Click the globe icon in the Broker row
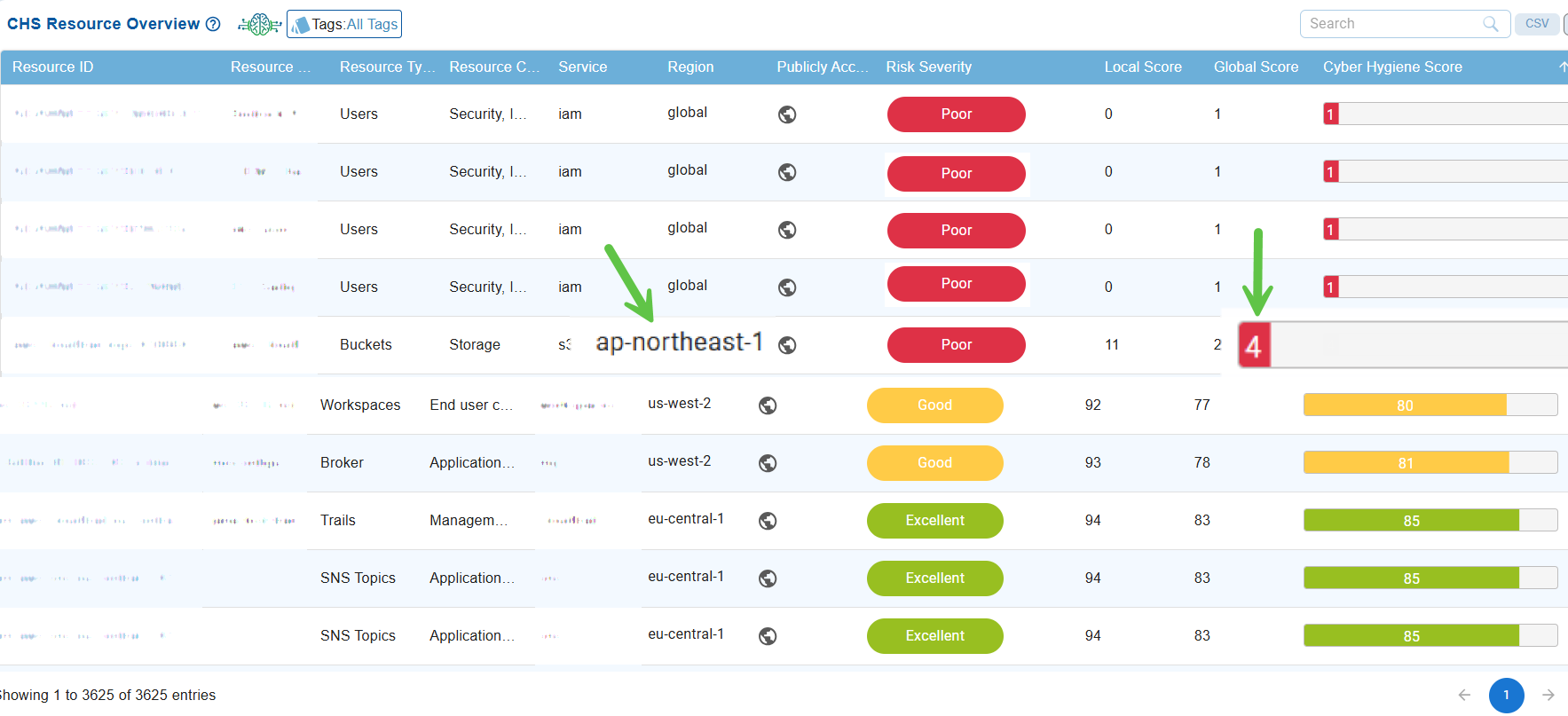The height and width of the screenshot is (716, 1568). point(768,463)
